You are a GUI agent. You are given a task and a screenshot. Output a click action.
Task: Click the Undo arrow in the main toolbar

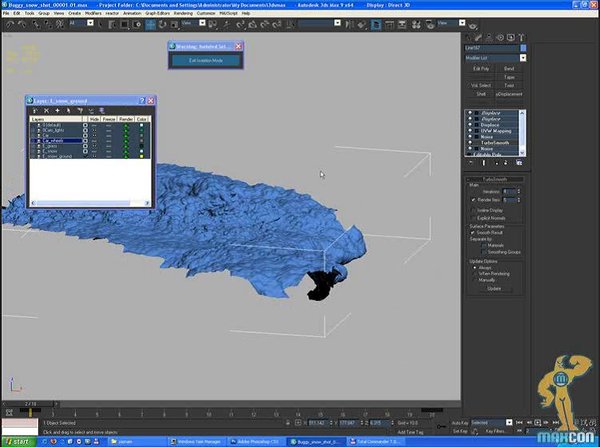(10, 24)
